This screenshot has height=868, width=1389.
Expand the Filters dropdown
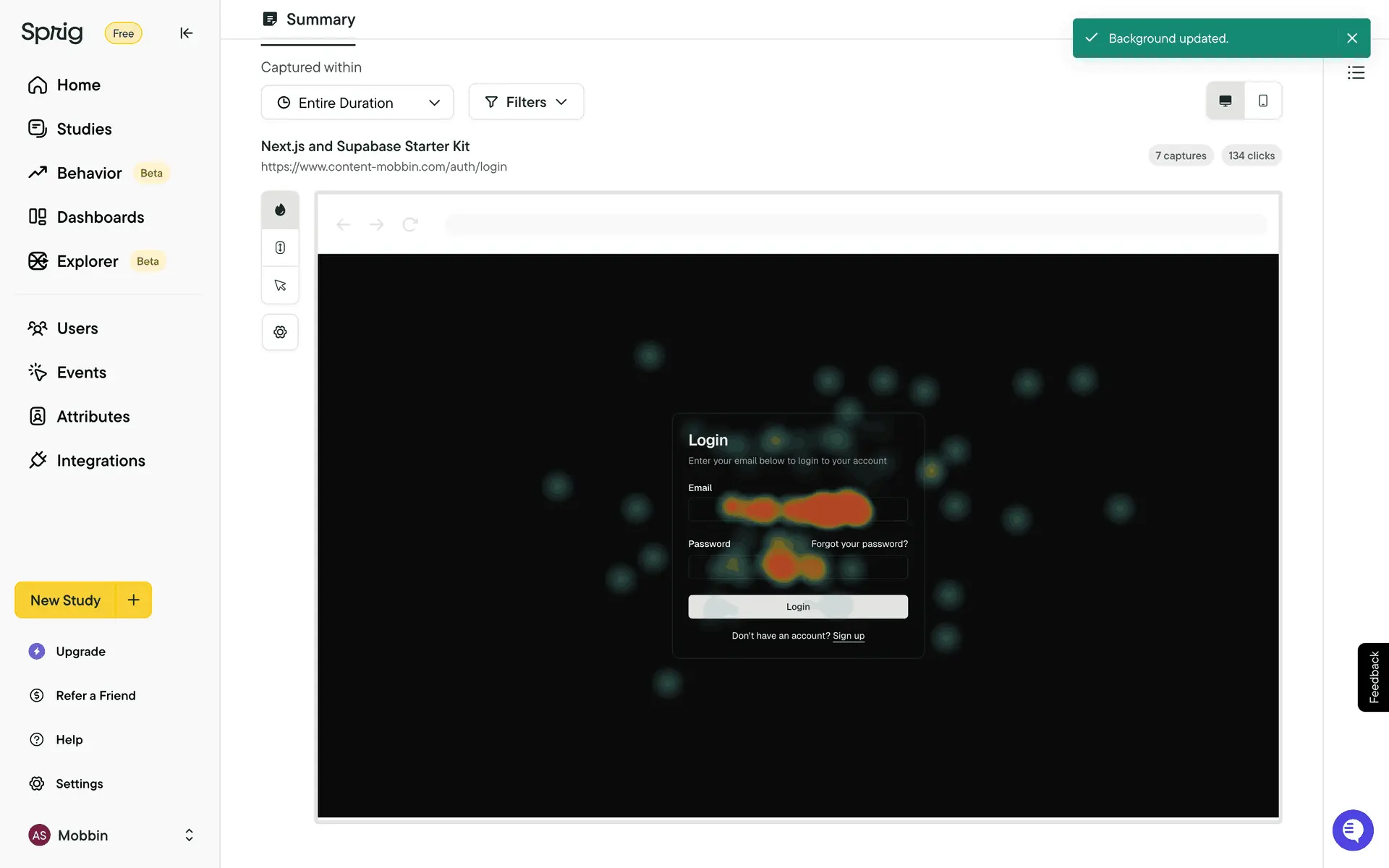pyautogui.click(x=526, y=102)
